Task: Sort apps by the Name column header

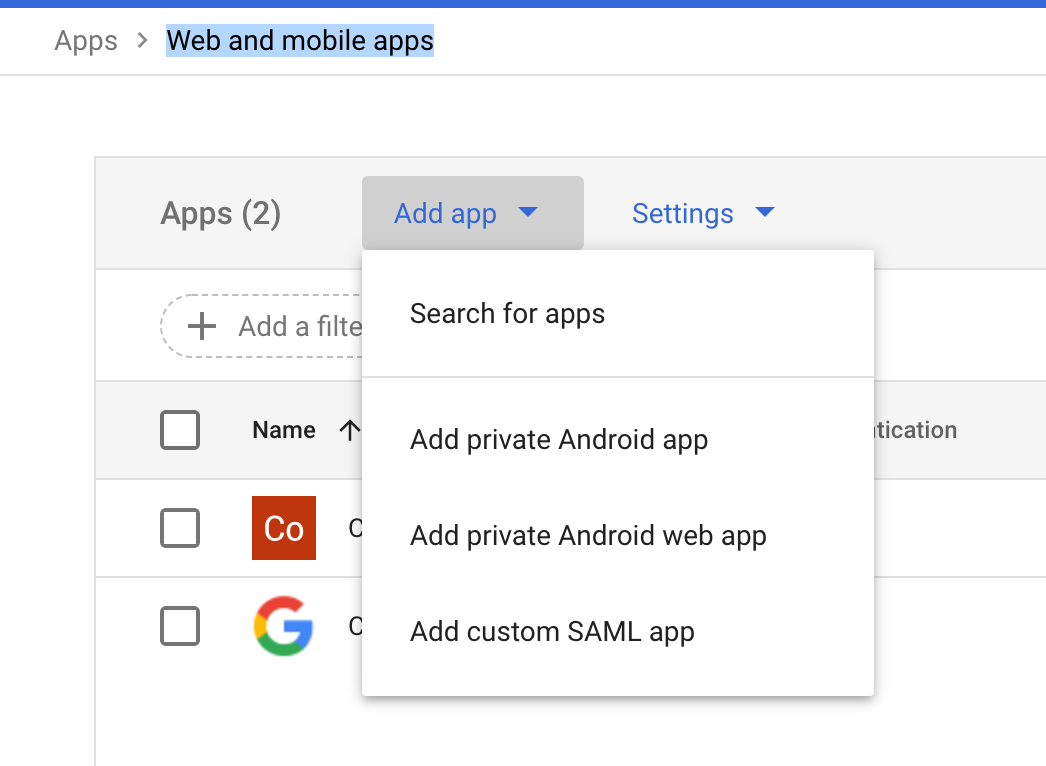Action: click(283, 430)
